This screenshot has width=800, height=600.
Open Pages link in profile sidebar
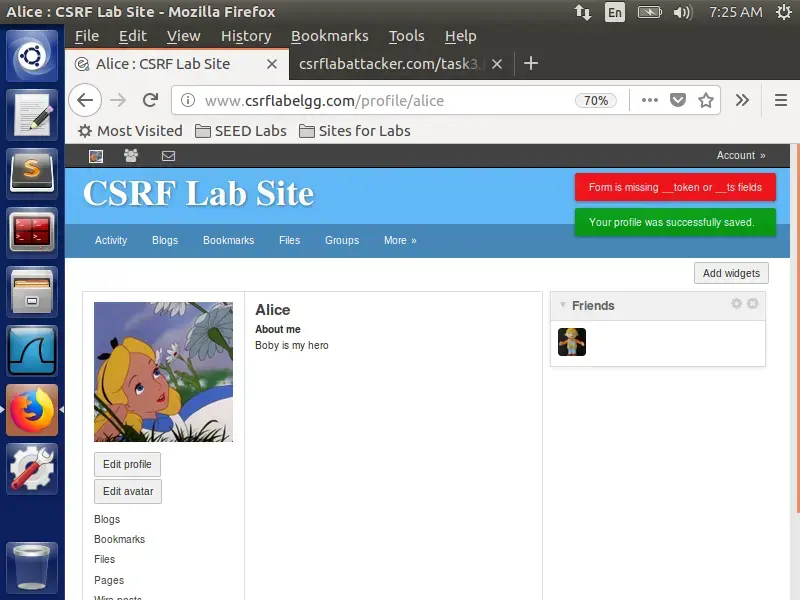[x=109, y=580]
